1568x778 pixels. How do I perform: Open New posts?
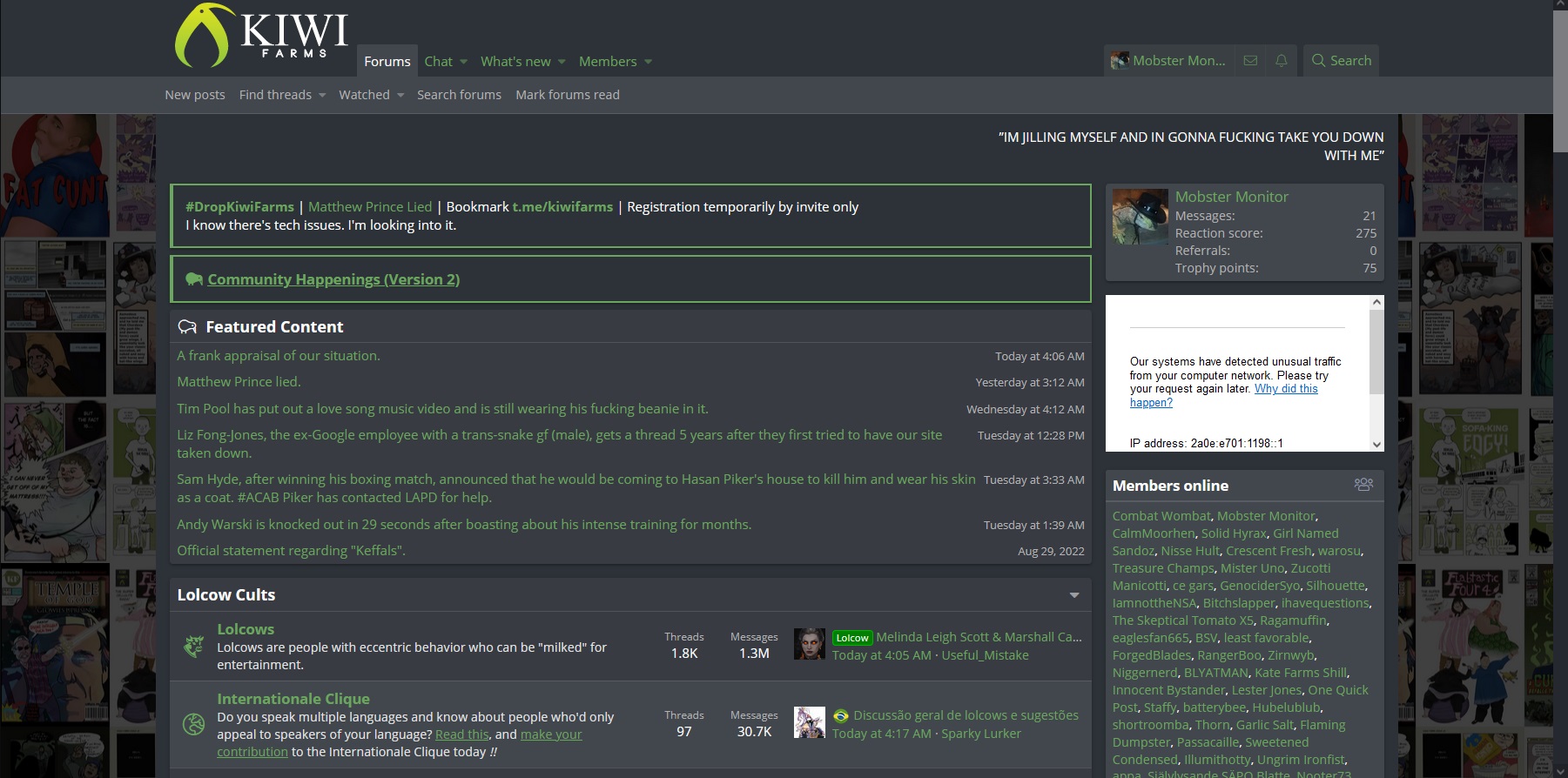pos(195,95)
